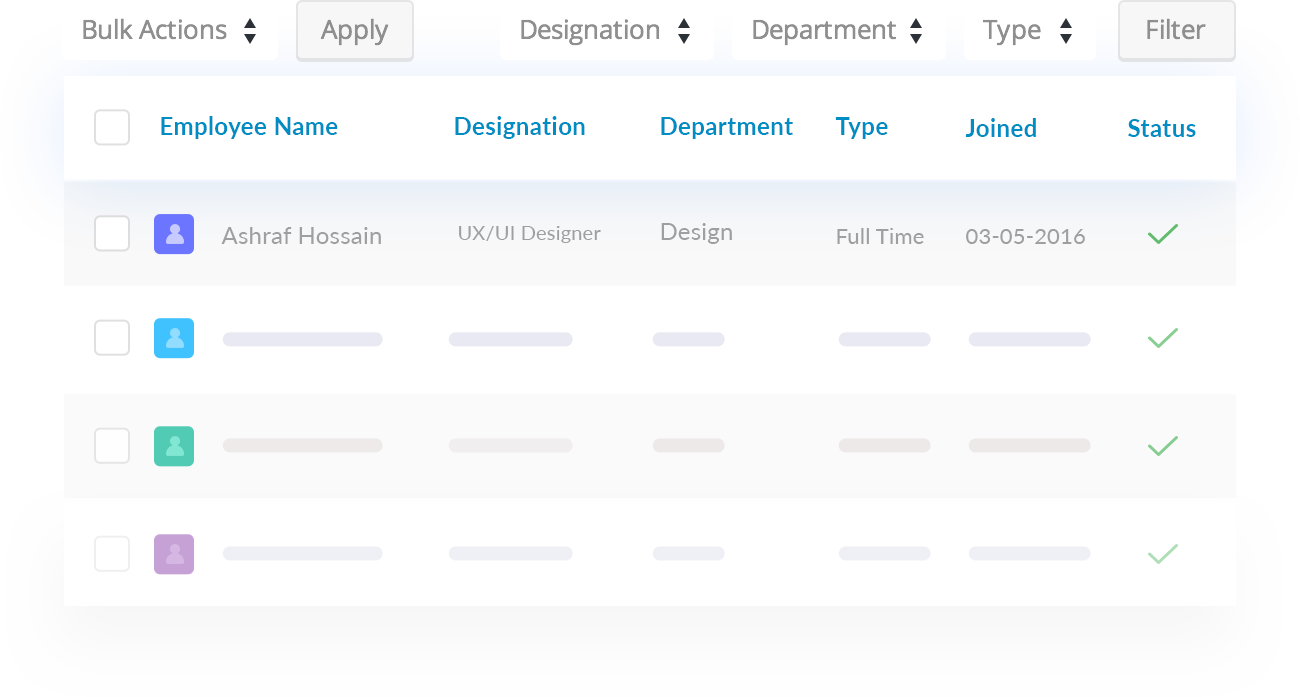Click the Filter button
1300x697 pixels.
tap(1176, 30)
